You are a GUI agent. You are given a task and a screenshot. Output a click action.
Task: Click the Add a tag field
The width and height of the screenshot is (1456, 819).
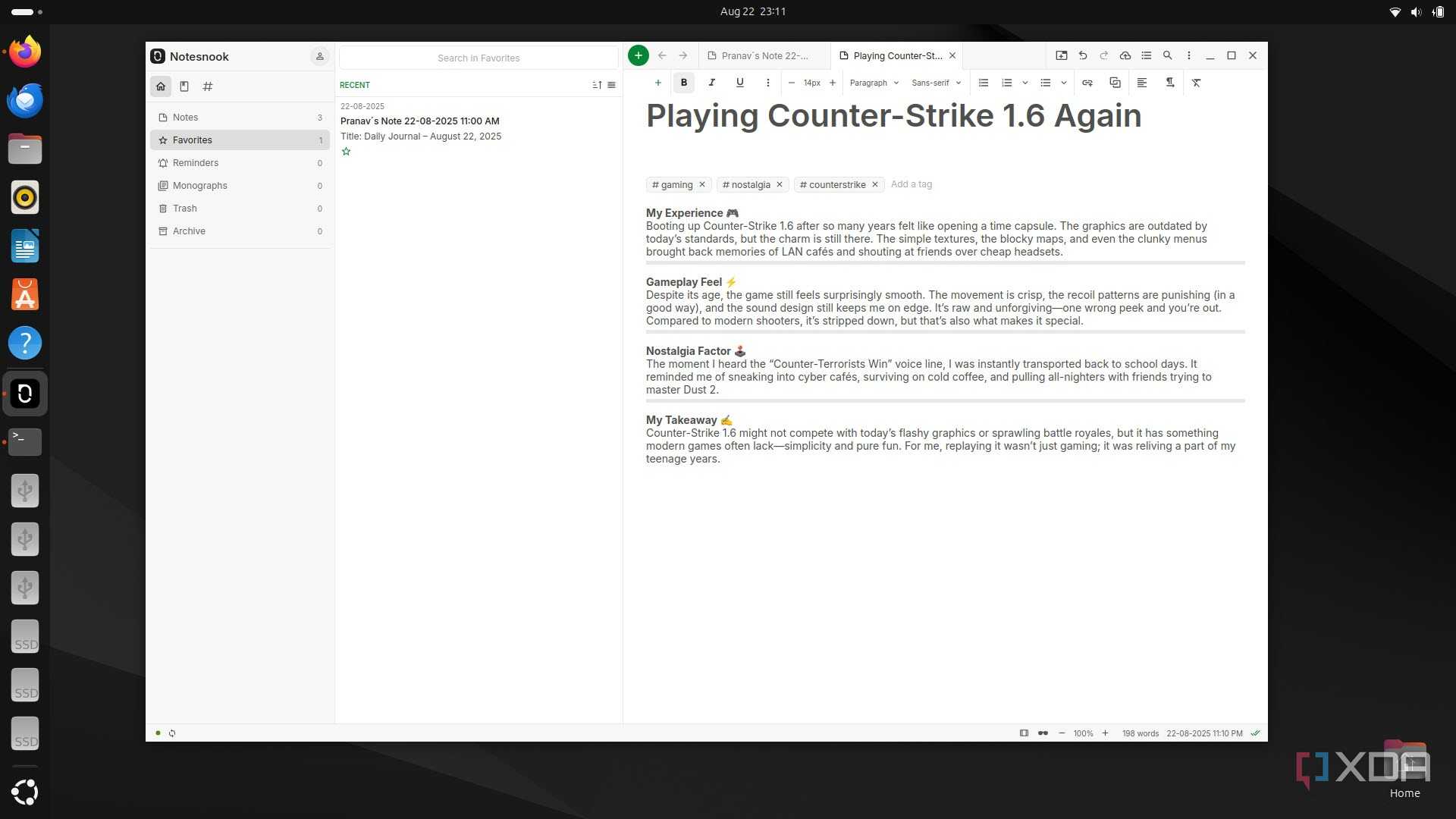tap(912, 184)
